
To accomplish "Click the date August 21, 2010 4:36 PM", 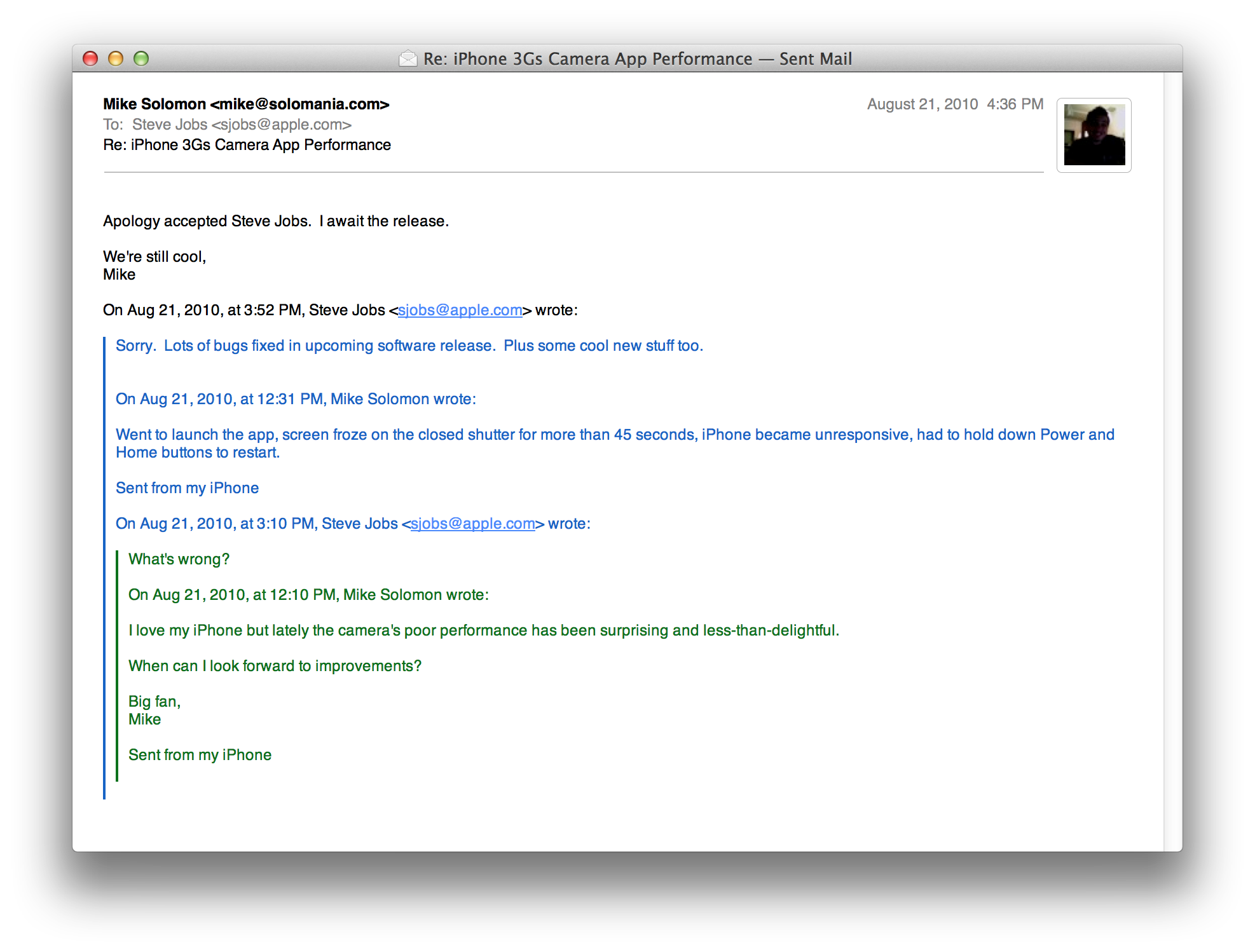I will [955, 104].
